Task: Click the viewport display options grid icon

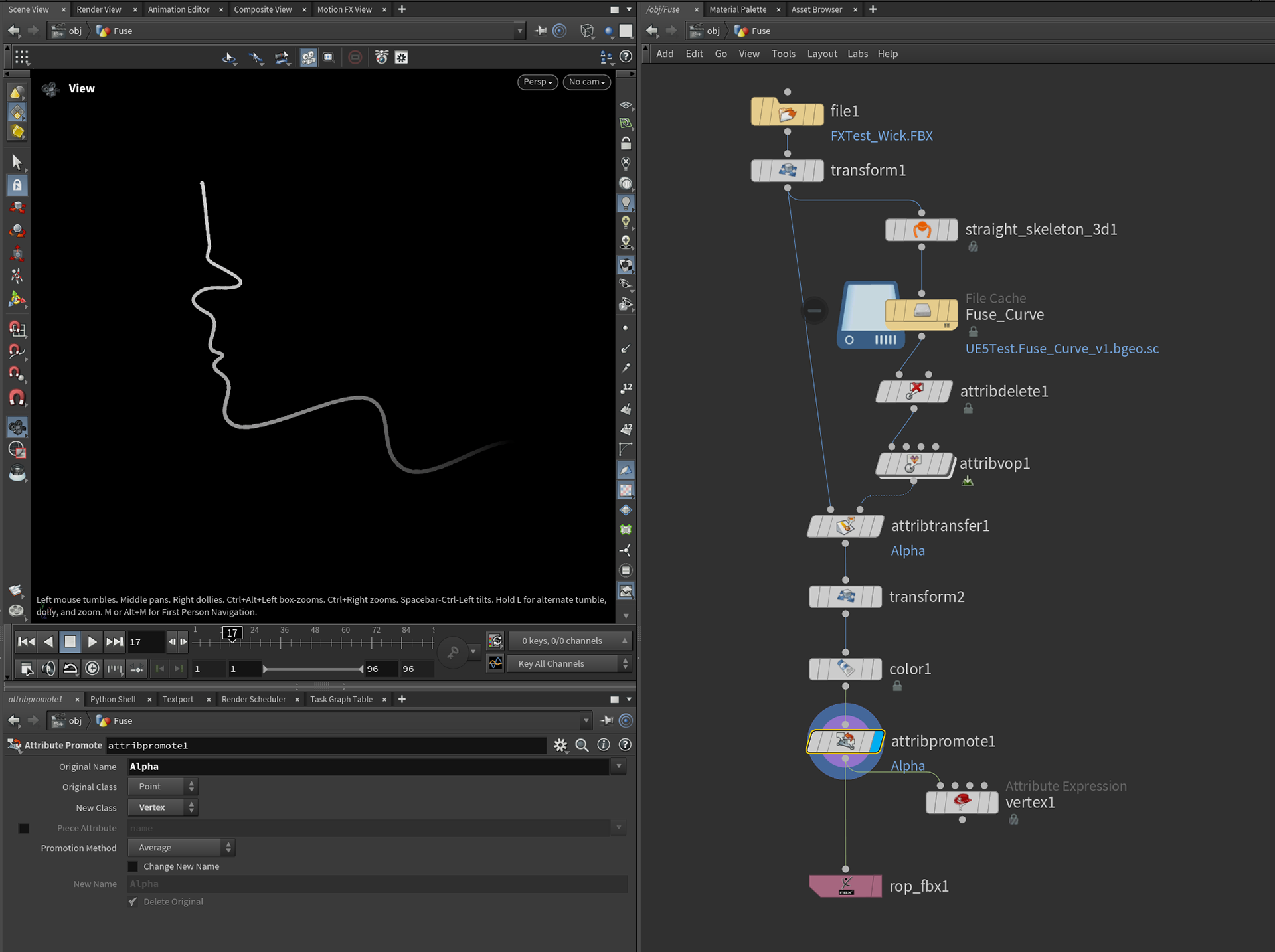Action: (22, 58)
